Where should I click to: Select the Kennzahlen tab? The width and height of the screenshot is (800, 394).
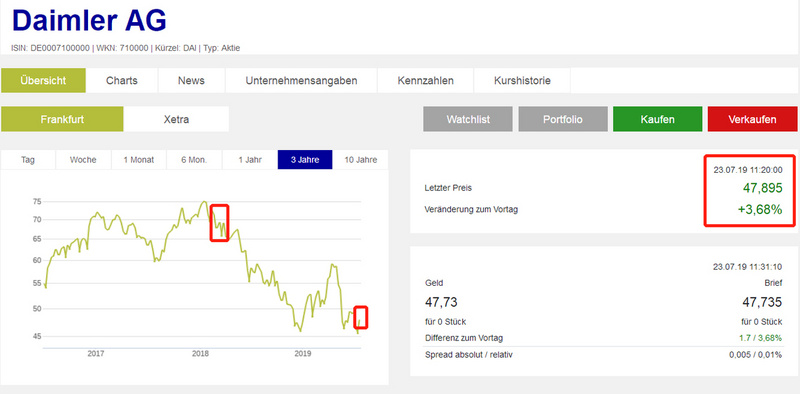click(x=426, y=81)
